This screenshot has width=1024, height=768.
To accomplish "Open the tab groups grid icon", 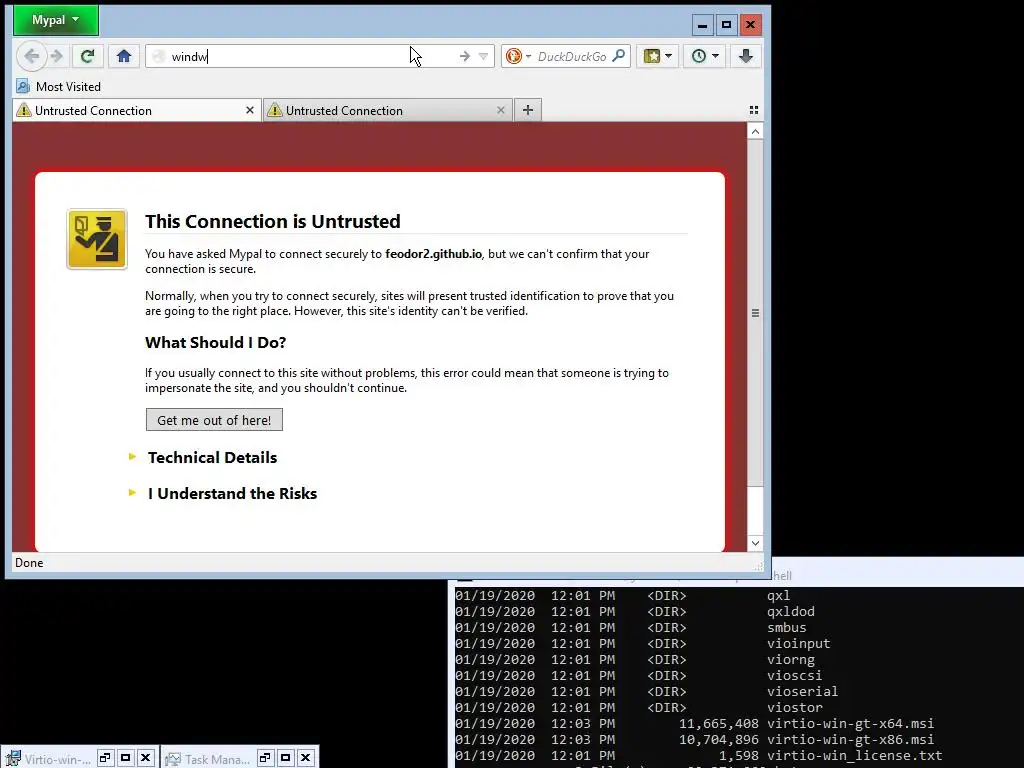I will tap(754, 110).
